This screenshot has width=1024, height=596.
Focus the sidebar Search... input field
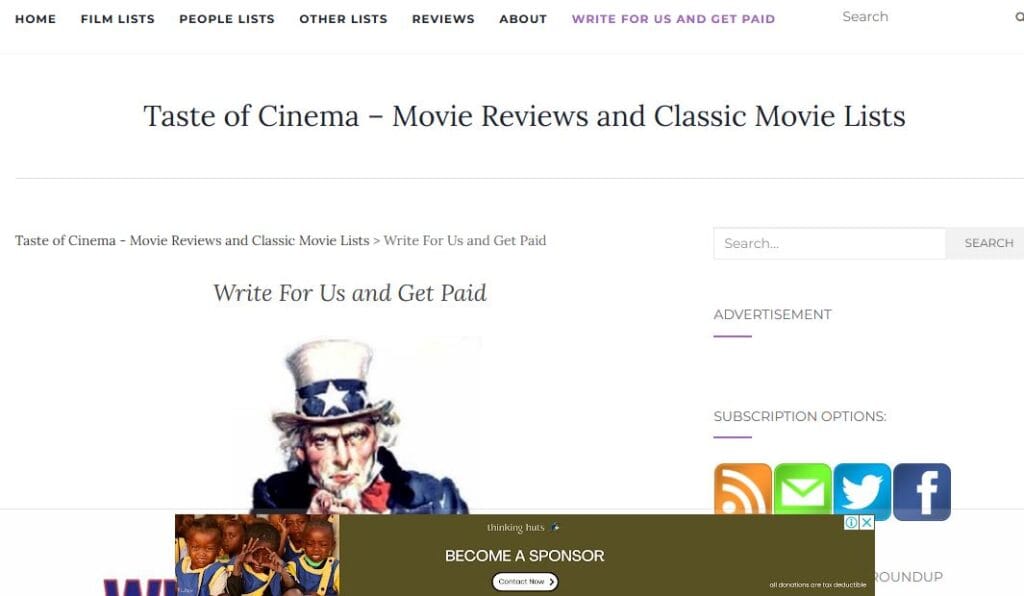(x=829, y=243)
